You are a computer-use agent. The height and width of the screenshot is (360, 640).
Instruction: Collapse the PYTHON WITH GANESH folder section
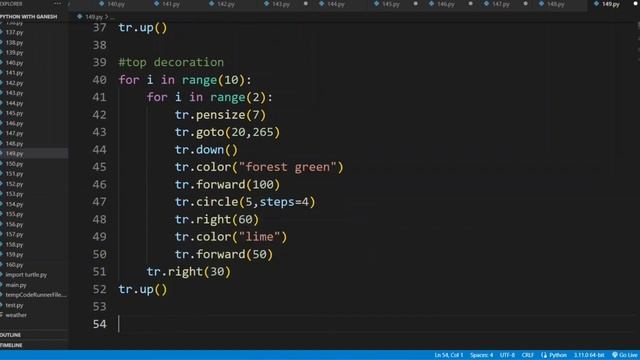29,17
